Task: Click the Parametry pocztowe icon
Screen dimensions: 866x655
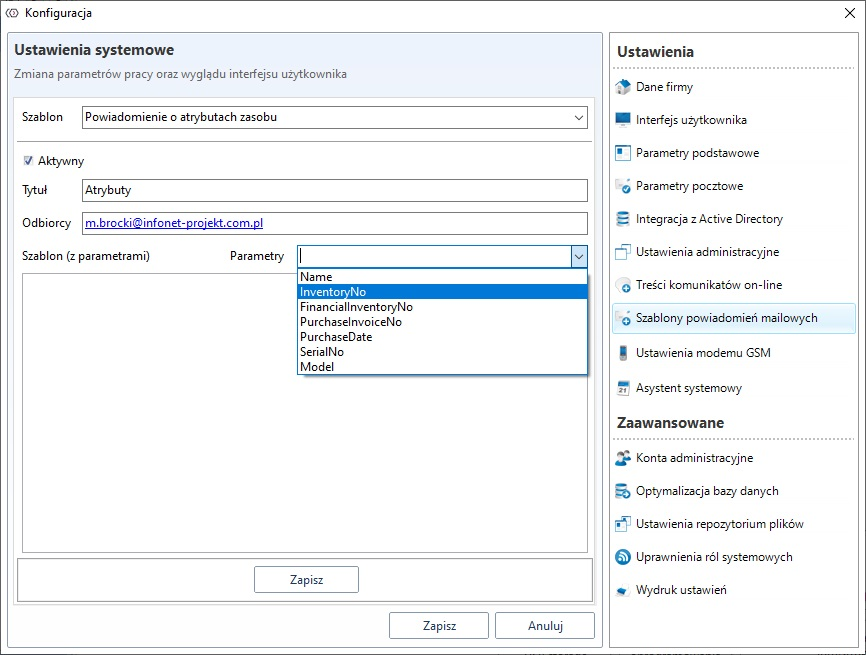Action: pyautogui.click(x=623, y=186)
